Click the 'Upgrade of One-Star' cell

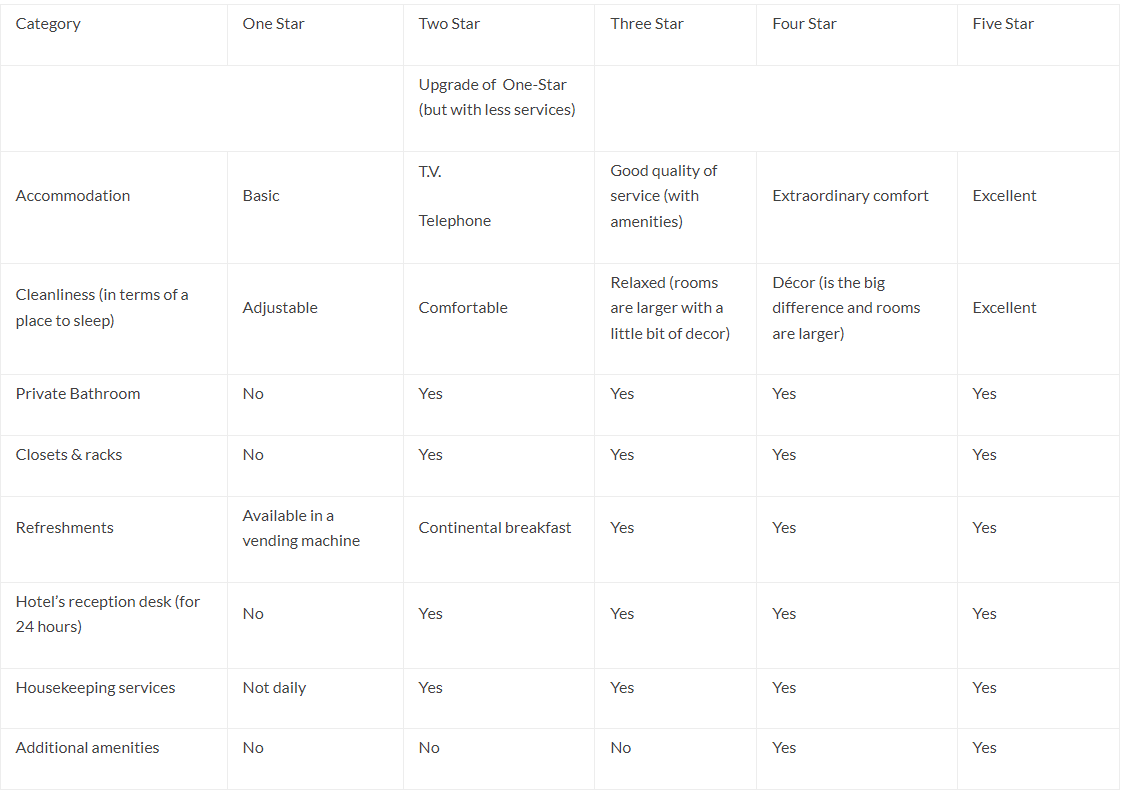(x=497, y=97)
